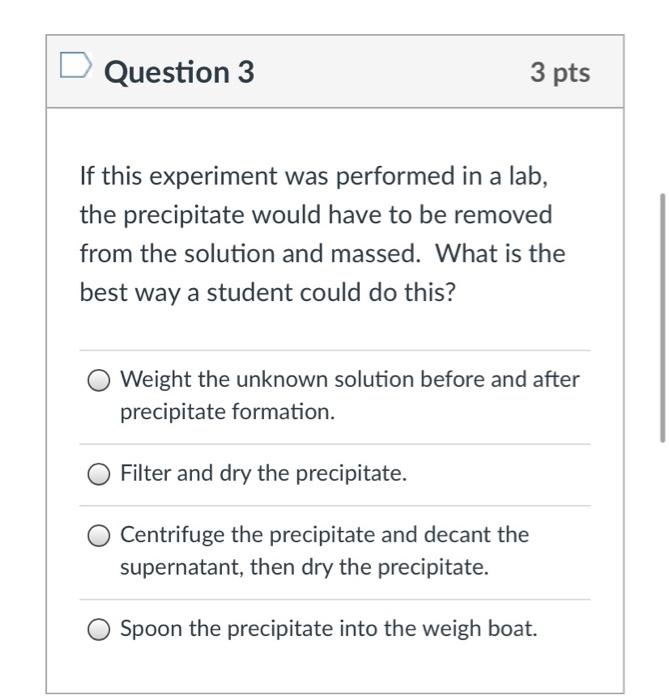Click the 'best way a student could do this?' line
Image resolution: width=669 pixels, height=700 pixels.
(268, 293)
